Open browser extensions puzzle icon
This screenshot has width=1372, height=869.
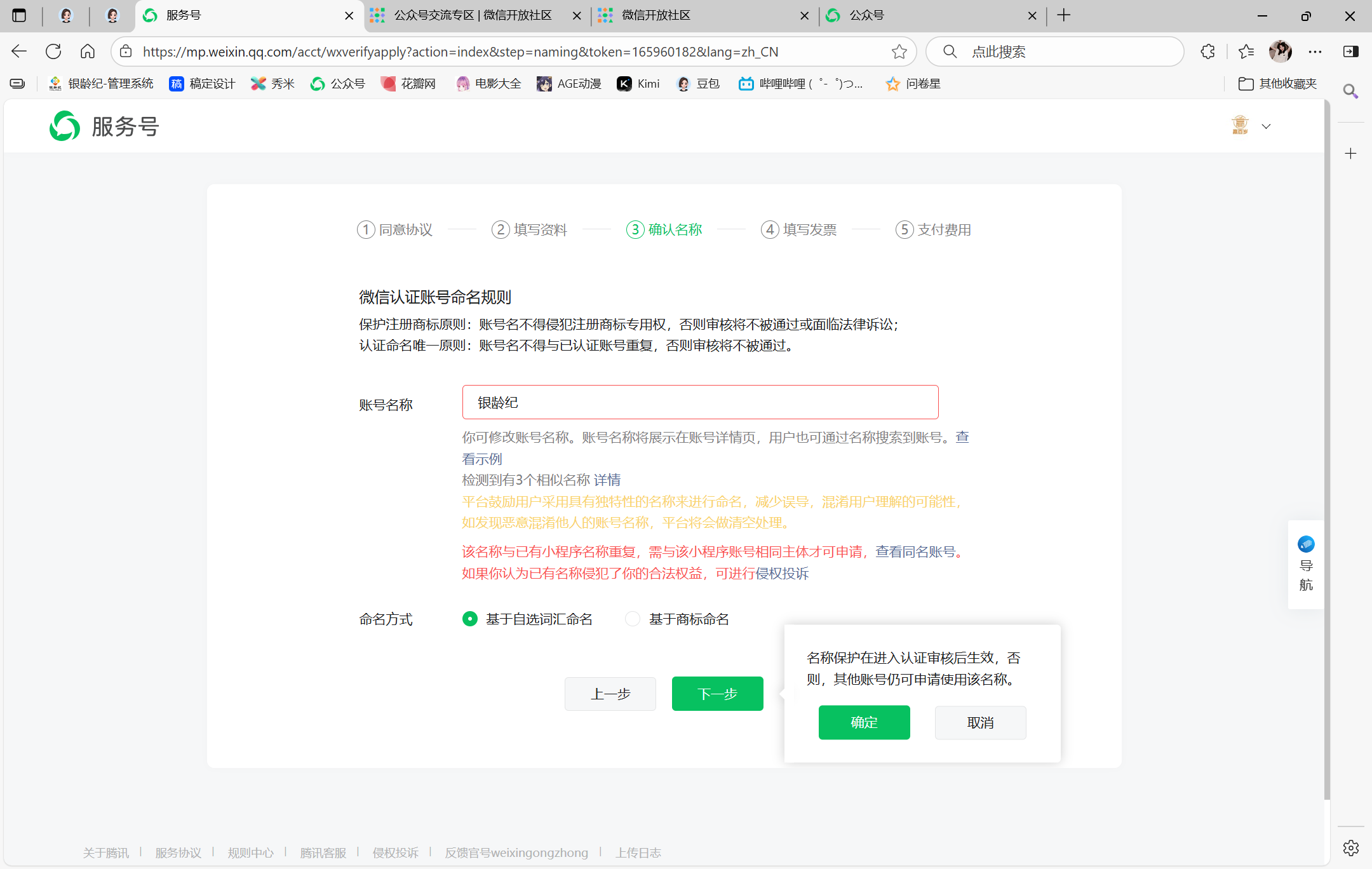pyautogui.click(x=1207, y=51)
